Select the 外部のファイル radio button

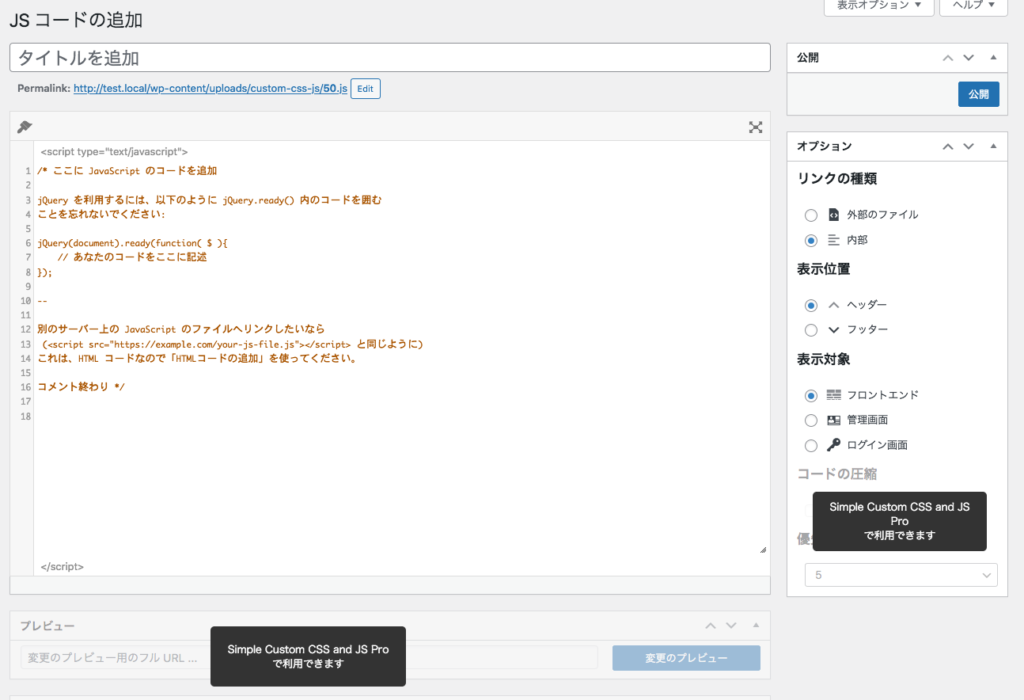coord(811,214)
